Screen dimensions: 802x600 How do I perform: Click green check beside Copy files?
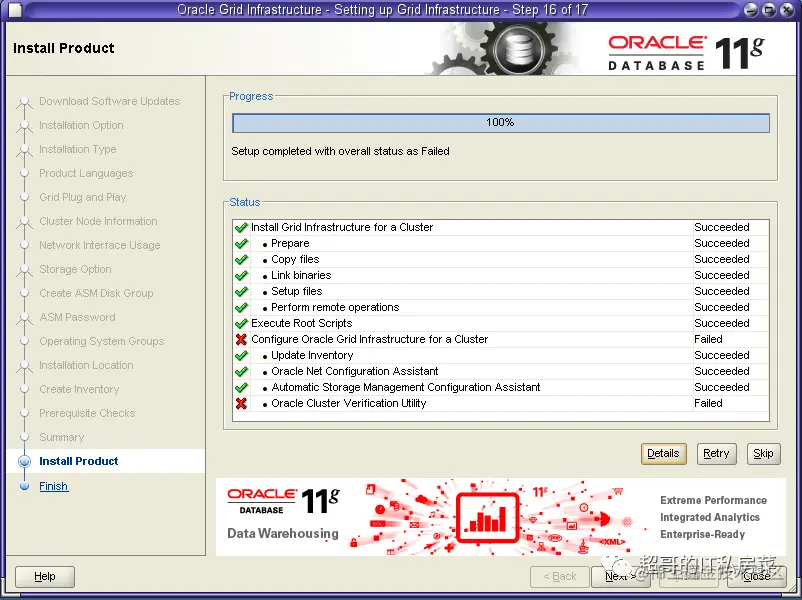tap(241, 259)
